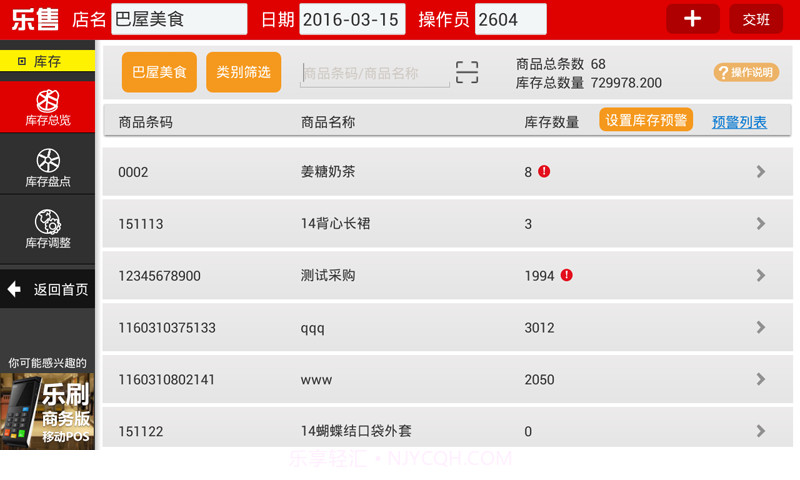
Task: Click the 你可能感兴趣的 label
Action: (x=47, y=363)
